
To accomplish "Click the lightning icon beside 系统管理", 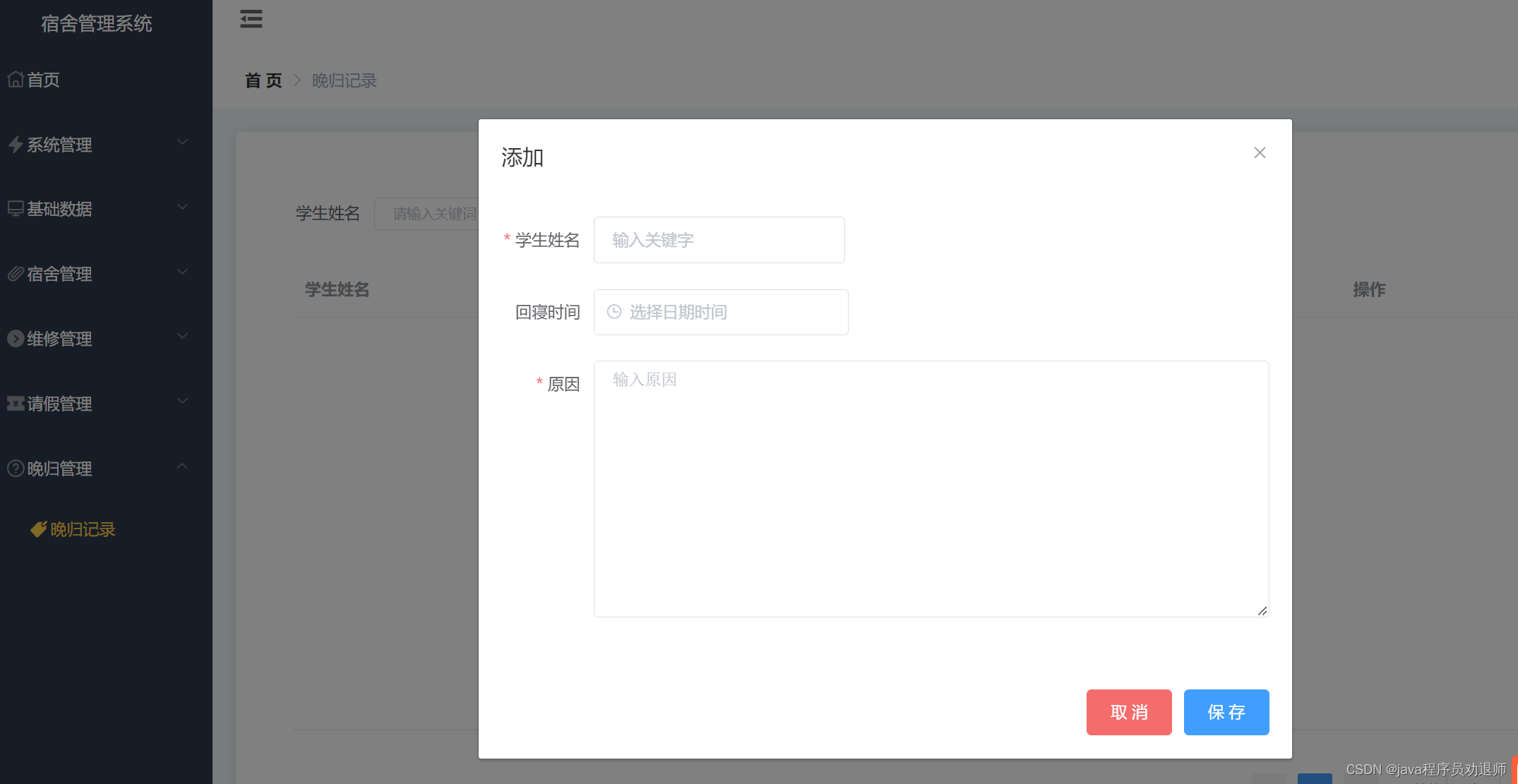I will coord(16,144).
